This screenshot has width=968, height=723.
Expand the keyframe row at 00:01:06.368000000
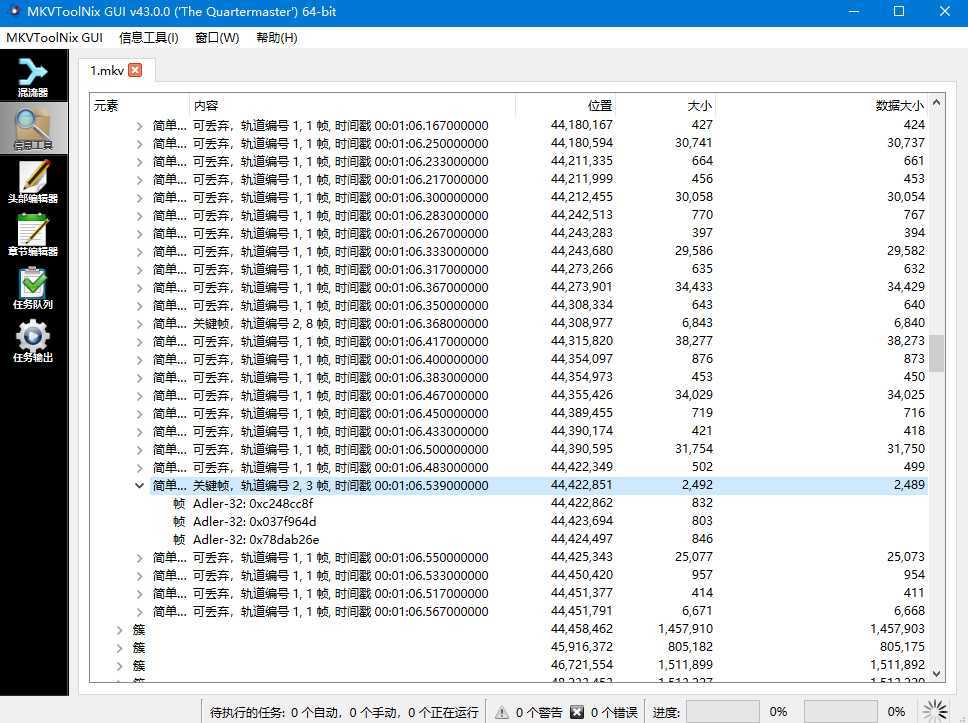tap(140, 324)
